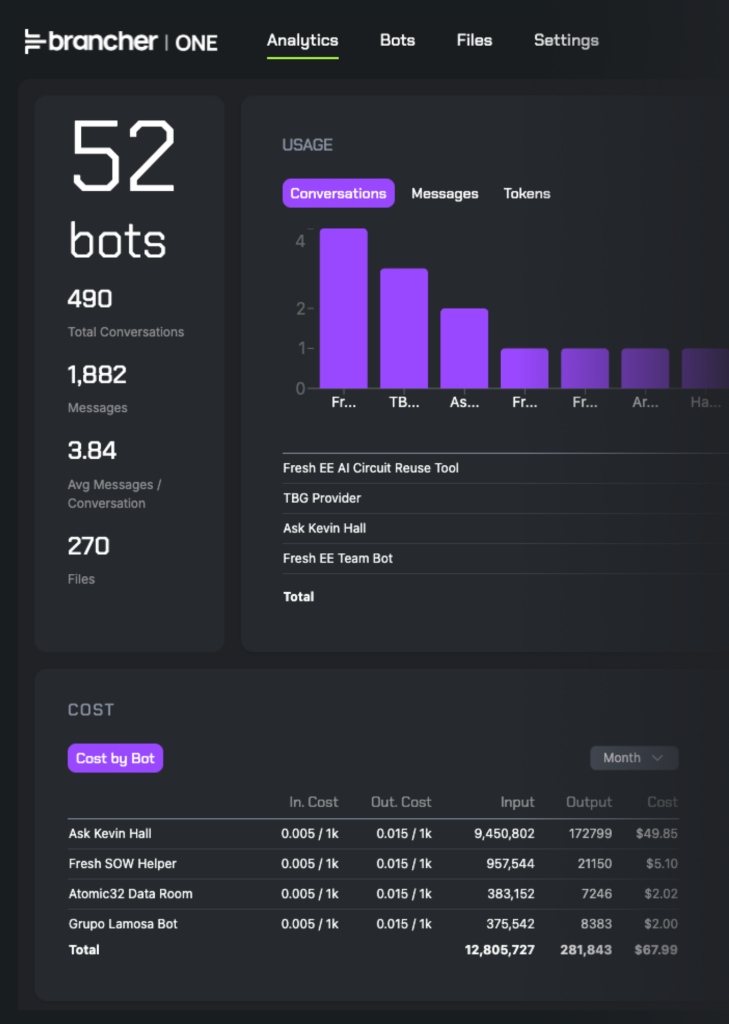This screenshot has height=1024, width=729.
Task: Click the 172799 output value
Action: tap(591, 834)
